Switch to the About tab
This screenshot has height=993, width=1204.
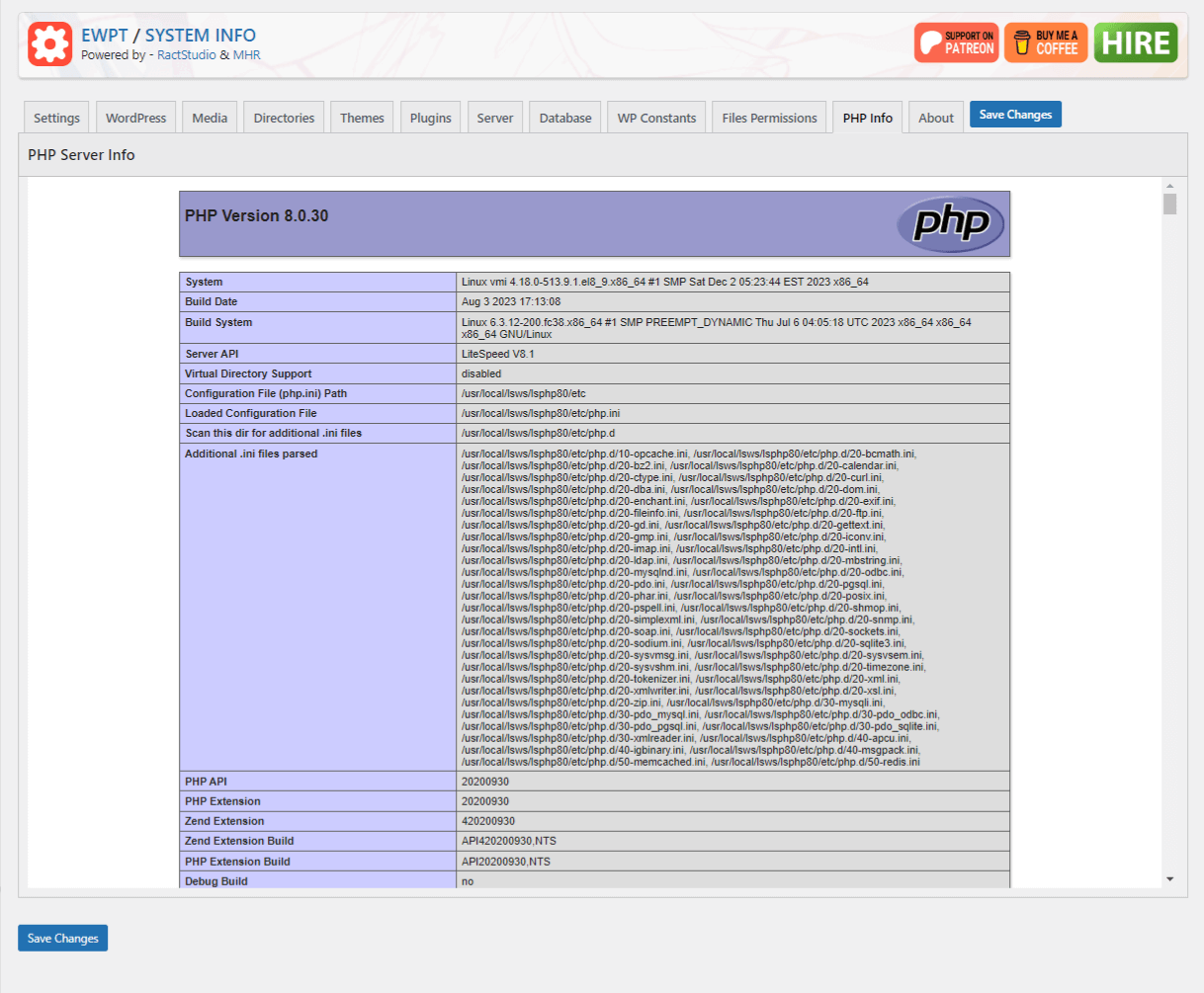tap(936, 118)
